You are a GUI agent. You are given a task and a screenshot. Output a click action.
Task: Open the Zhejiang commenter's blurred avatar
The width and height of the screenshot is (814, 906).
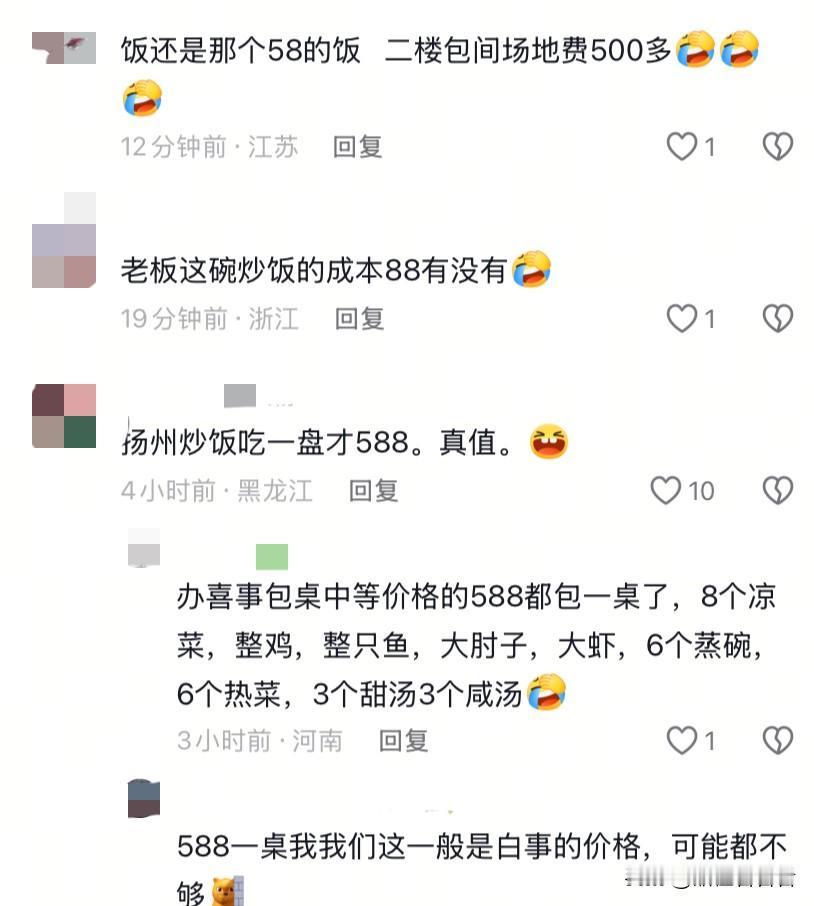(64, 240)
